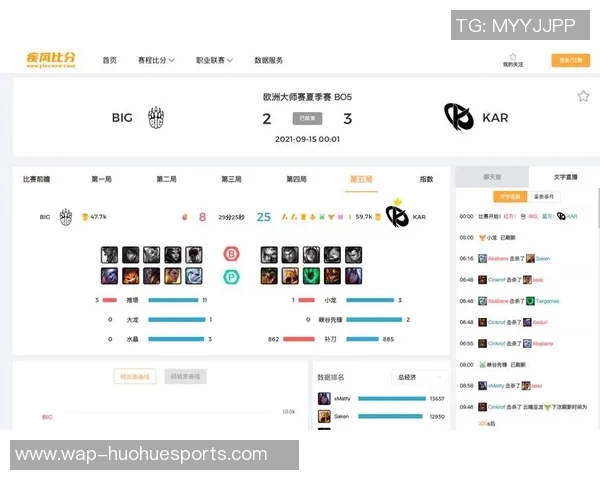The height and width of the screenshot is (480, 600).
Task: Click the 29分25秒 game duration text
Action: tap(232, 217)
